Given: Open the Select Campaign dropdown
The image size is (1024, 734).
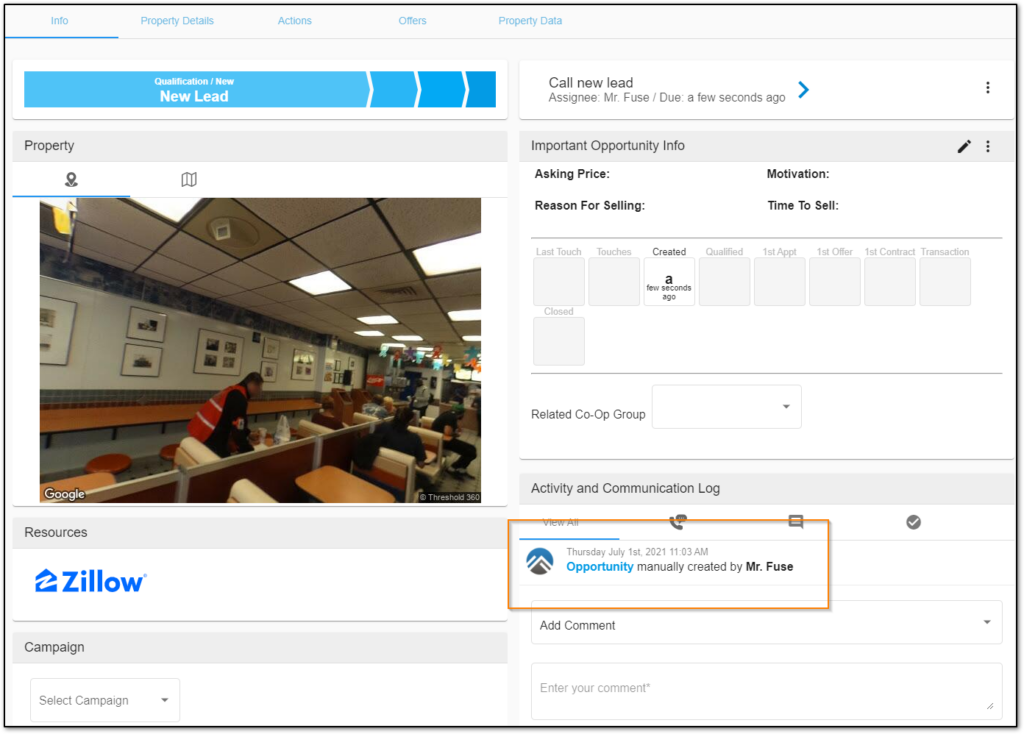Looking at the screenshot, I should 105,700.
